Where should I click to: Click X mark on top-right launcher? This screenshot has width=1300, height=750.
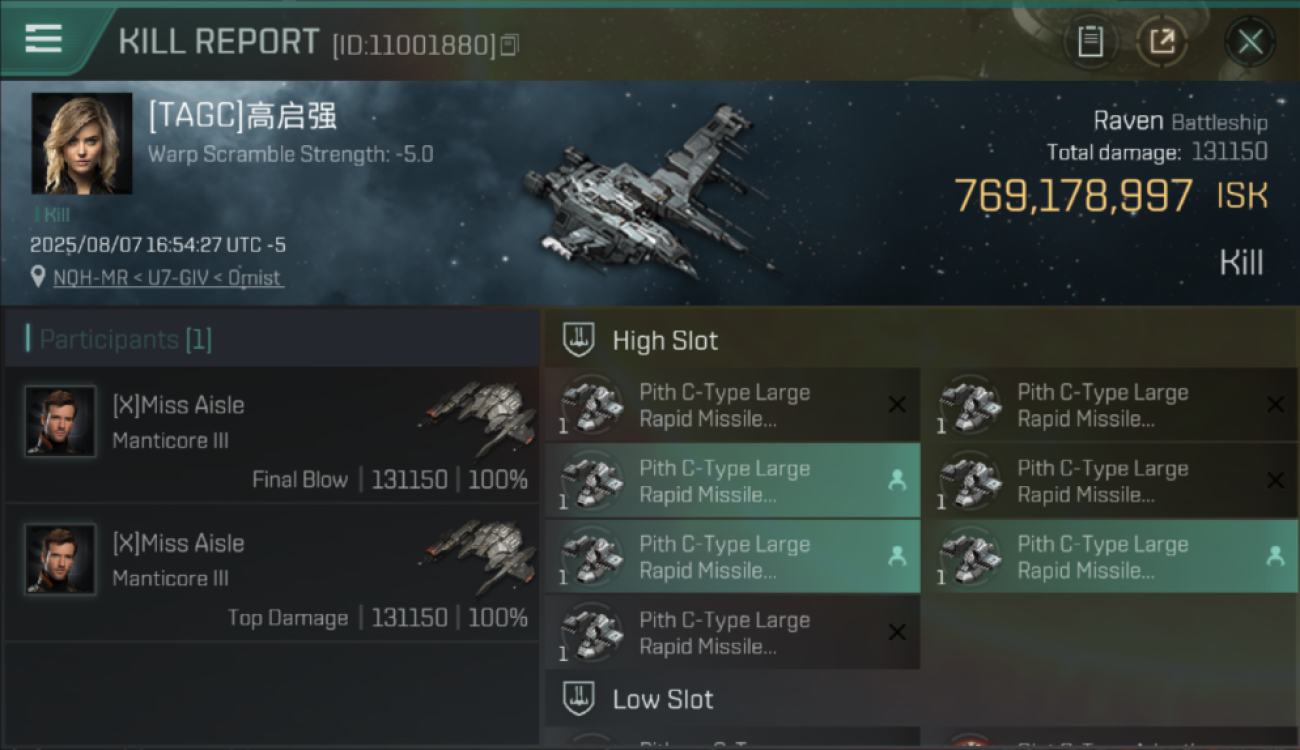1275,405
